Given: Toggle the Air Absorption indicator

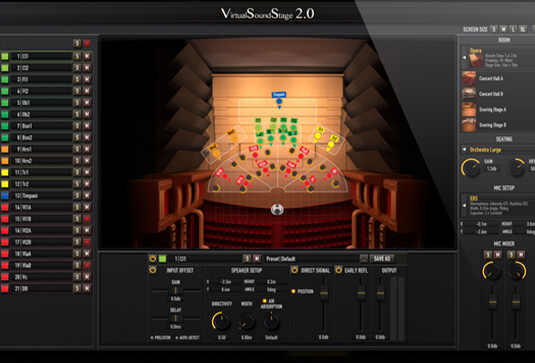Looking at the screenshot, I should tap(264, 301).
